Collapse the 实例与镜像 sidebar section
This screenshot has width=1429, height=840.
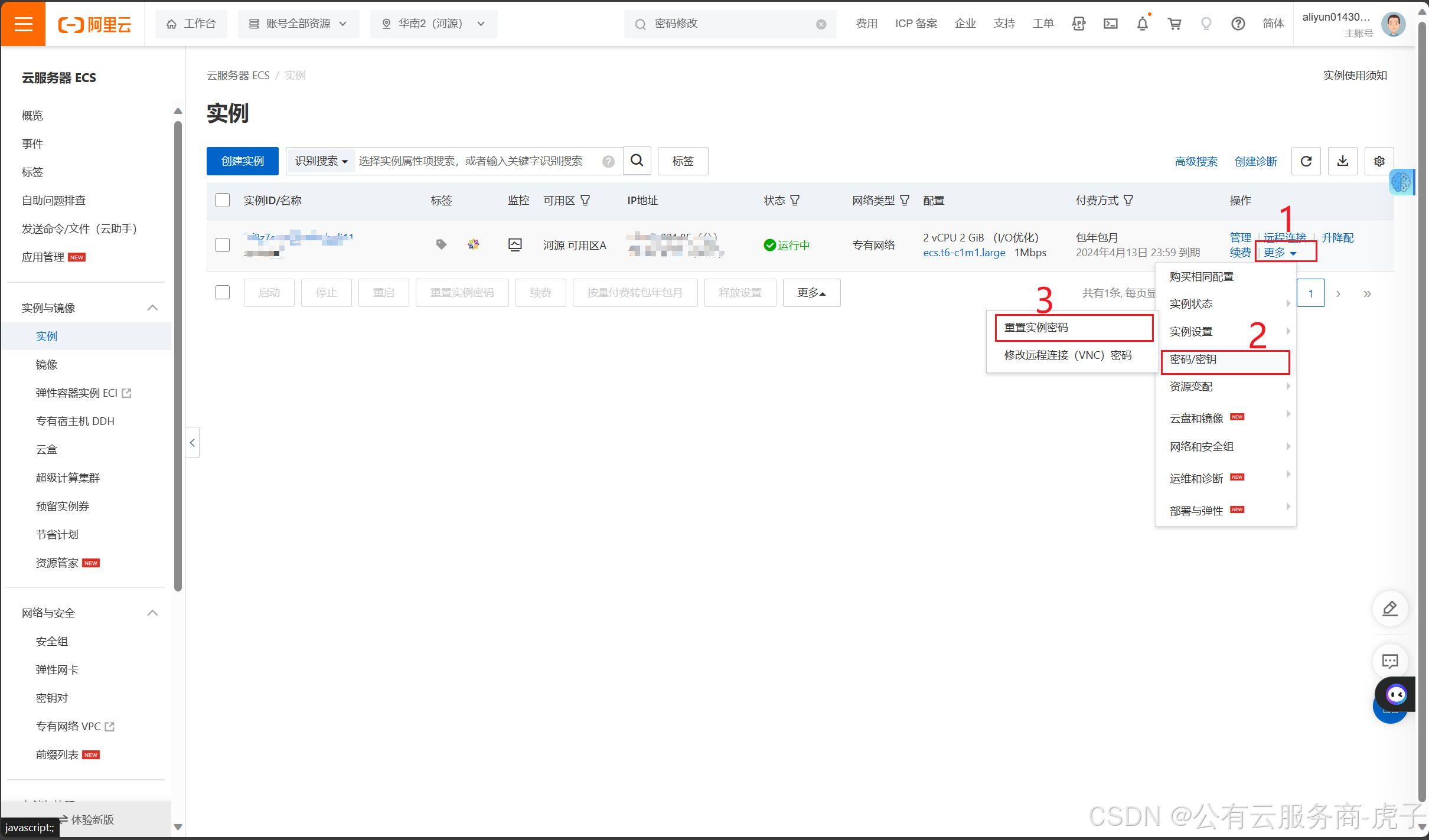click(x=152, y=308)
